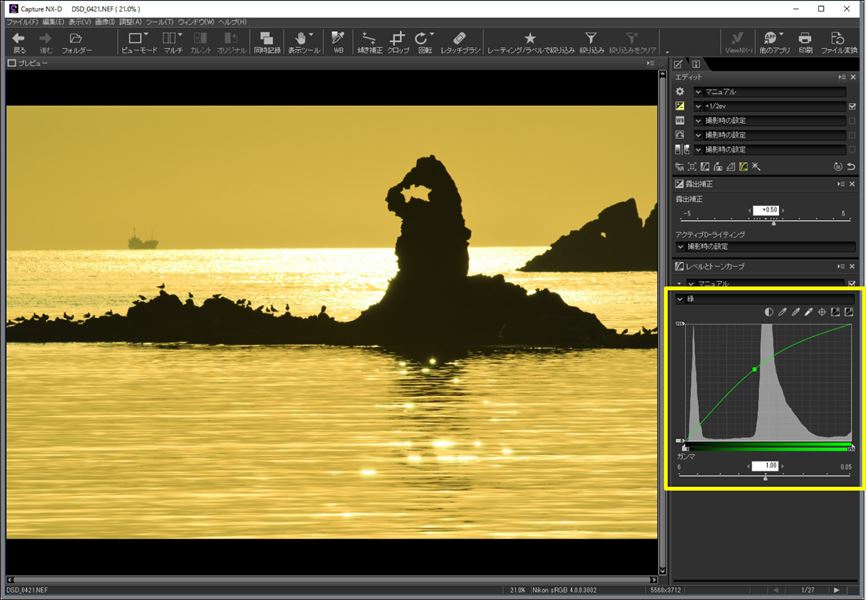Click the white balance icon in Edit list

pyautogui.click(x=680, y=120)
